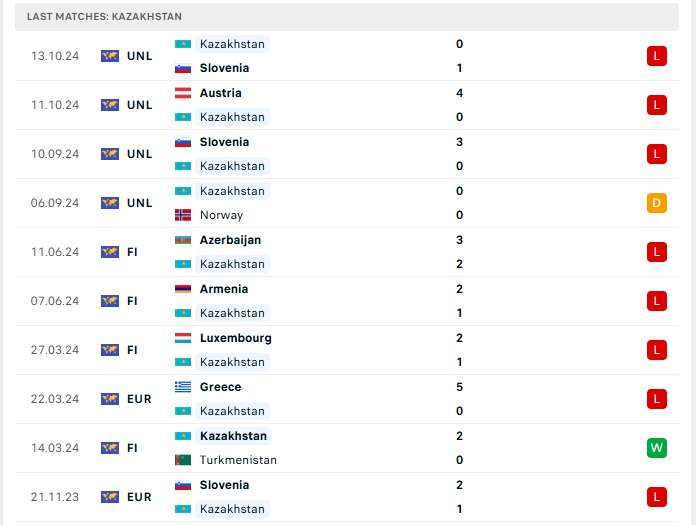Click the Azerbaijan flag icon
Image resolution: width=696 pixels, height=525 pixels.
coord(183,240)
